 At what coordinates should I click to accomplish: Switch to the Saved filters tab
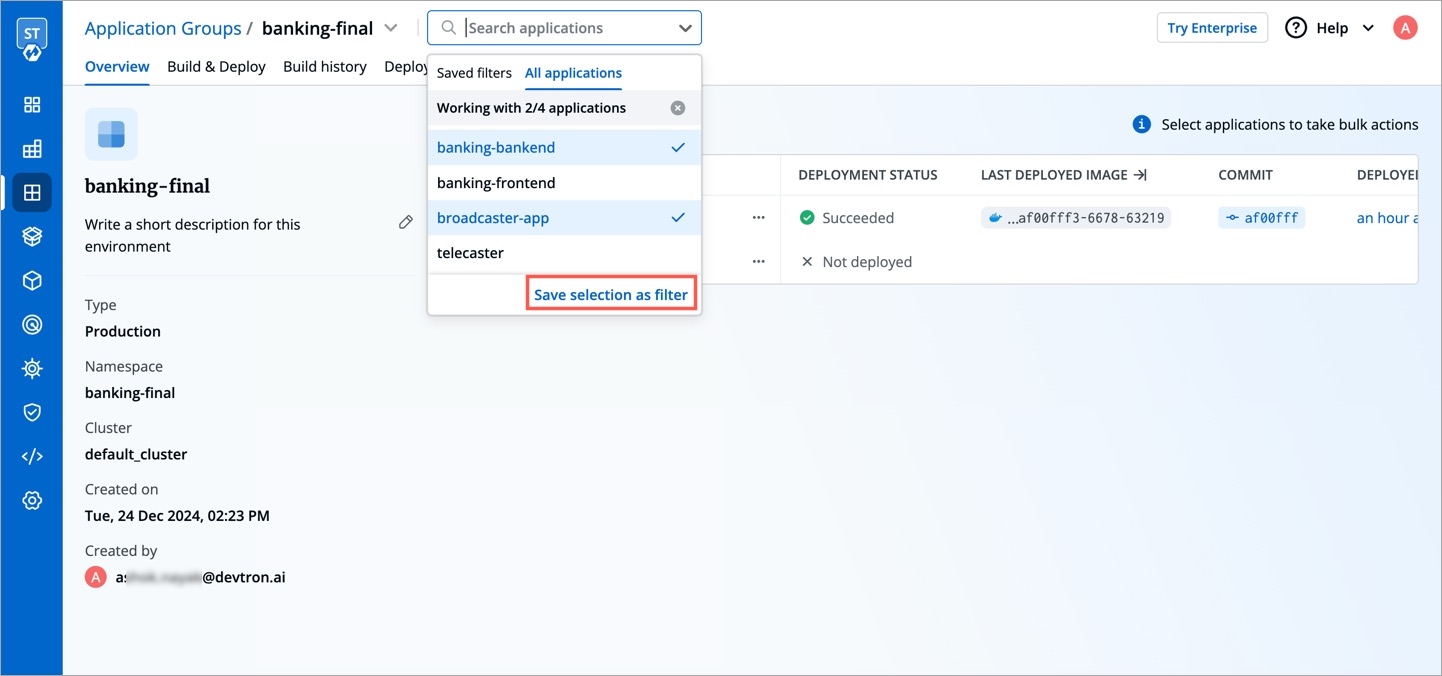click(474, 73)
